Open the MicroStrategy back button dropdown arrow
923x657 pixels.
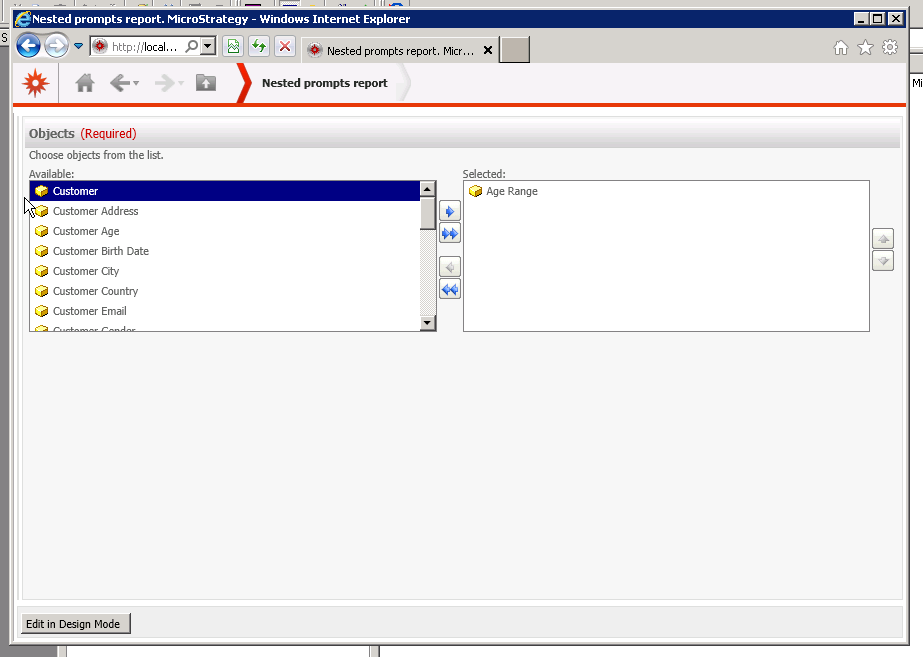tap(134, 84)
